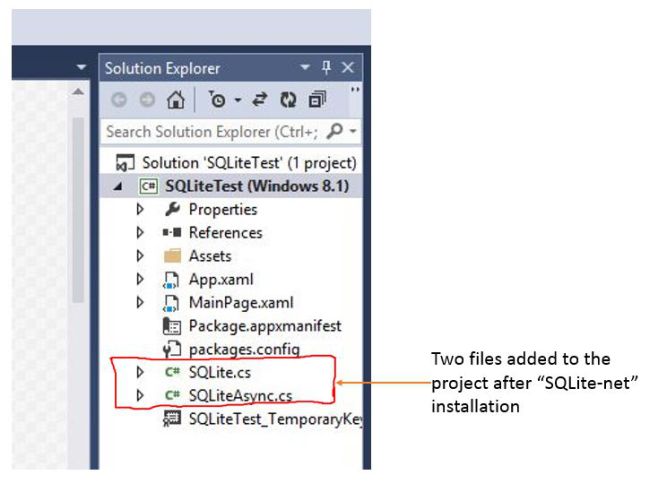Click the Refresh icon in Solution Explorer
The width and height of the screenshot is (650, 492).
pyautogui.click(x=288, y=100)
